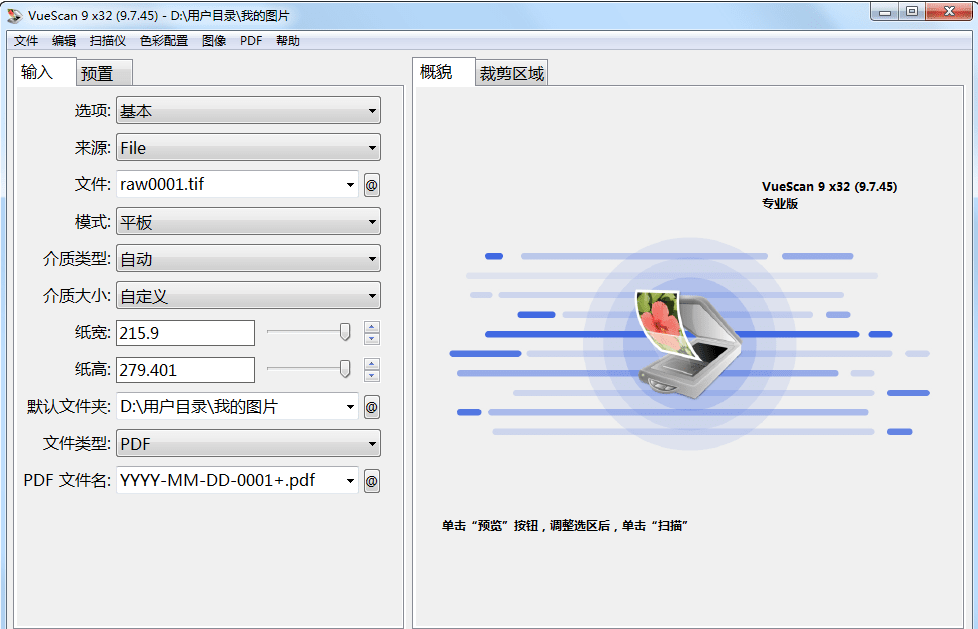This screenshot has width=978, height=629.
Task: Click the scanner illustration in the preview pane
Action: coord(689,343)
